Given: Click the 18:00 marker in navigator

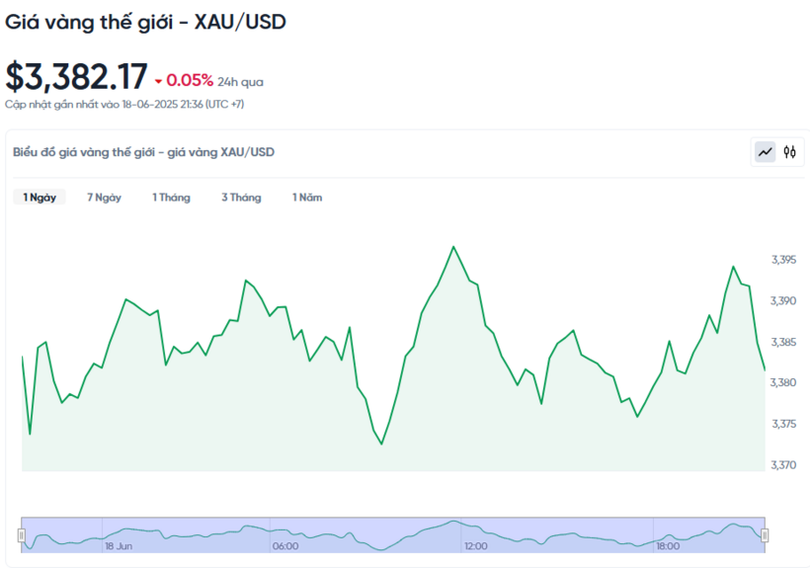Looking at the screenshot, I should (667, 546).
